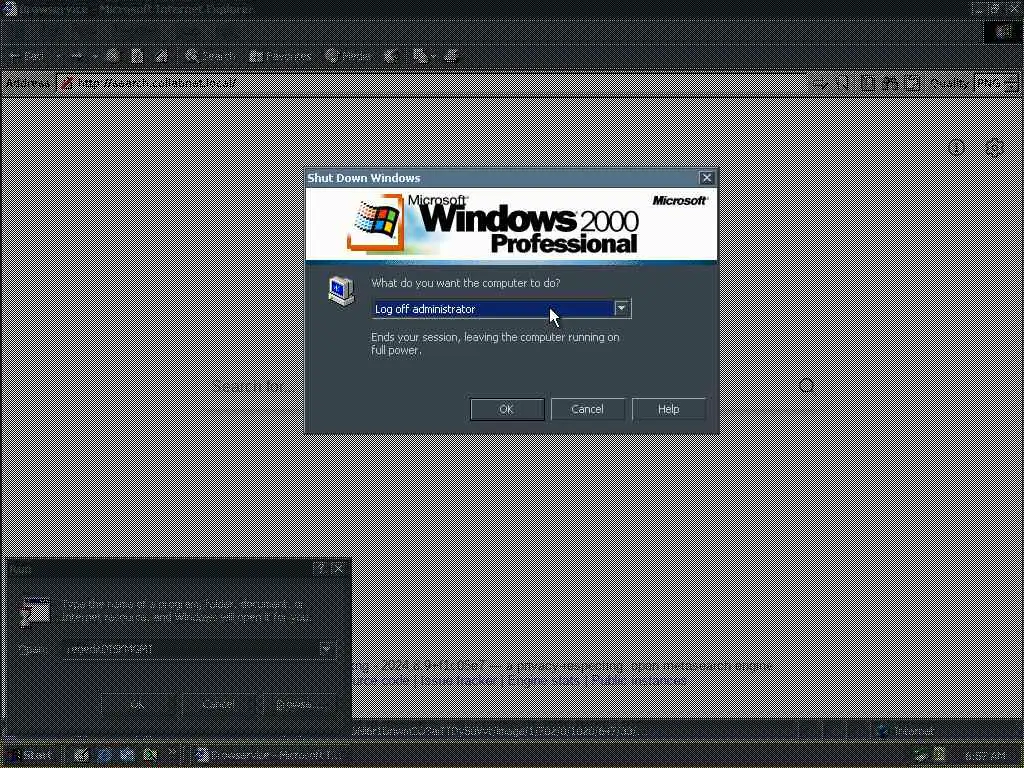The image size is (1024, 768).
Task: Click the Mail icon in IE toolbar
Action: click(420, 56)
